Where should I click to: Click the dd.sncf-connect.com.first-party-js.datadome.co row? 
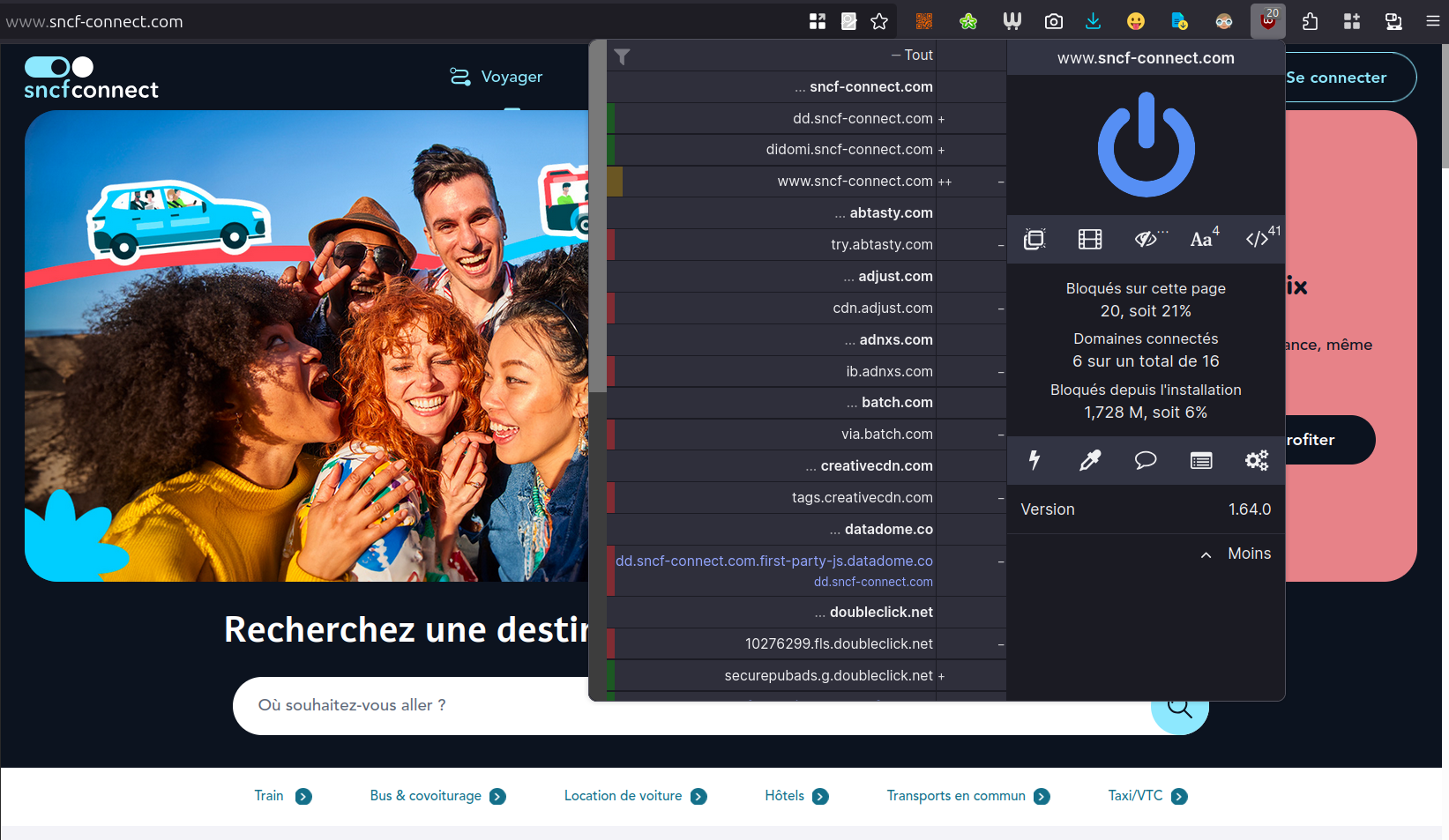[x=806, y=570]
